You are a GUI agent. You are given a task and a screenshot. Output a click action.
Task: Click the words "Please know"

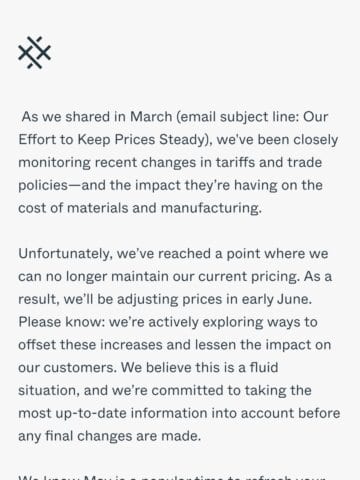62,322
